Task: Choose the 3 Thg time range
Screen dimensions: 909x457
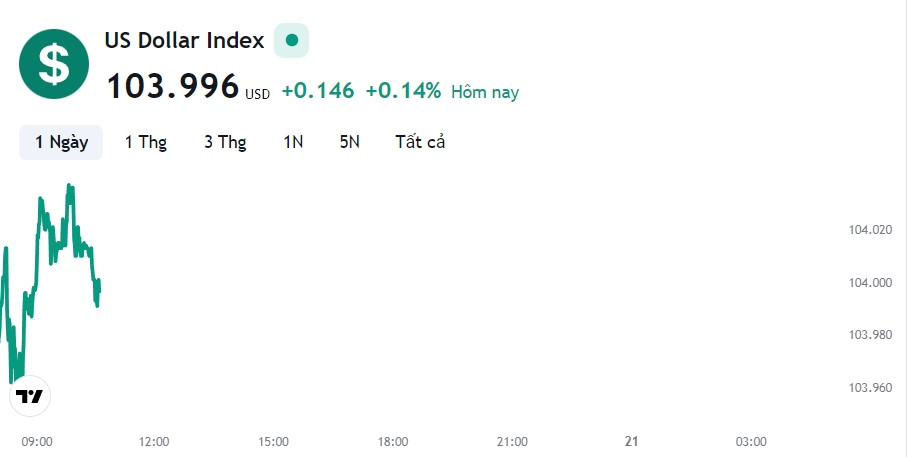Action: click(x=225, y=142)
